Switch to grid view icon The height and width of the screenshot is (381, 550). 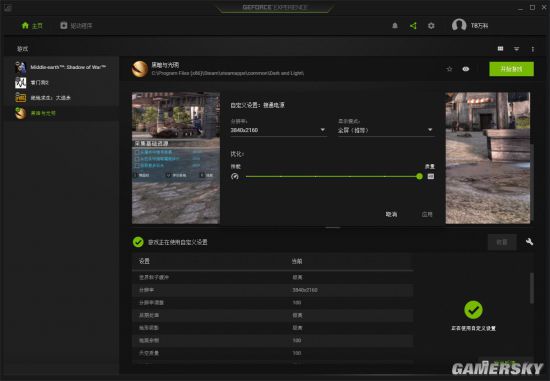(x=500, y=49)
